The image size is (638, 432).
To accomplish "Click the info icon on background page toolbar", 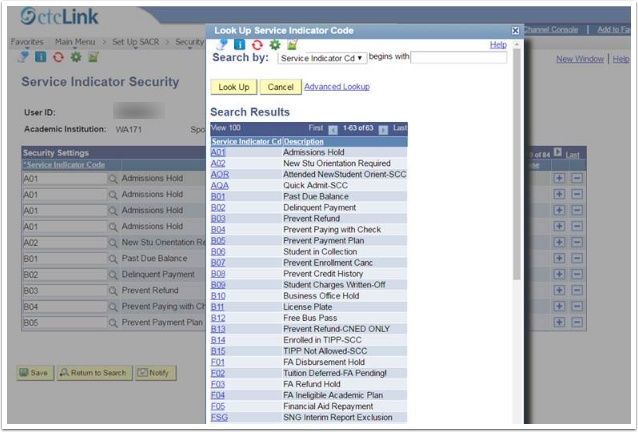I will click(41, 57).
